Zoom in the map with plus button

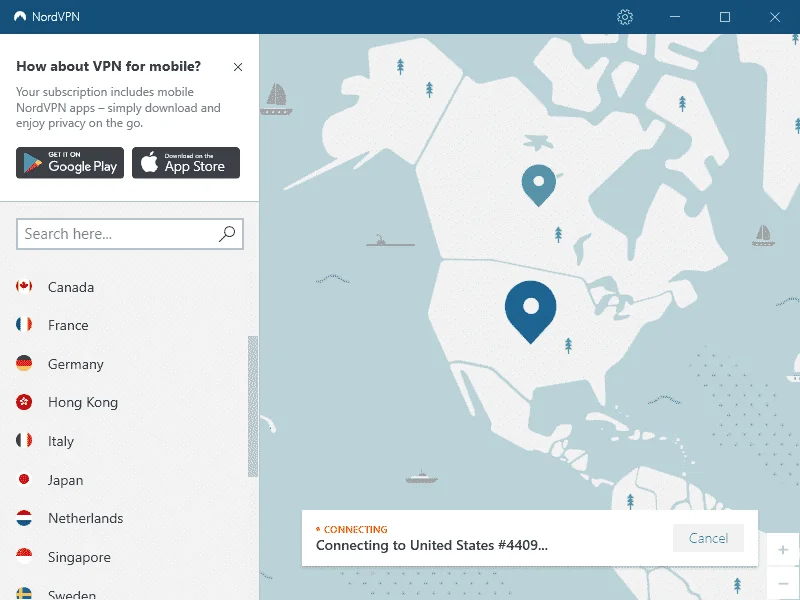tap(783, 549)
